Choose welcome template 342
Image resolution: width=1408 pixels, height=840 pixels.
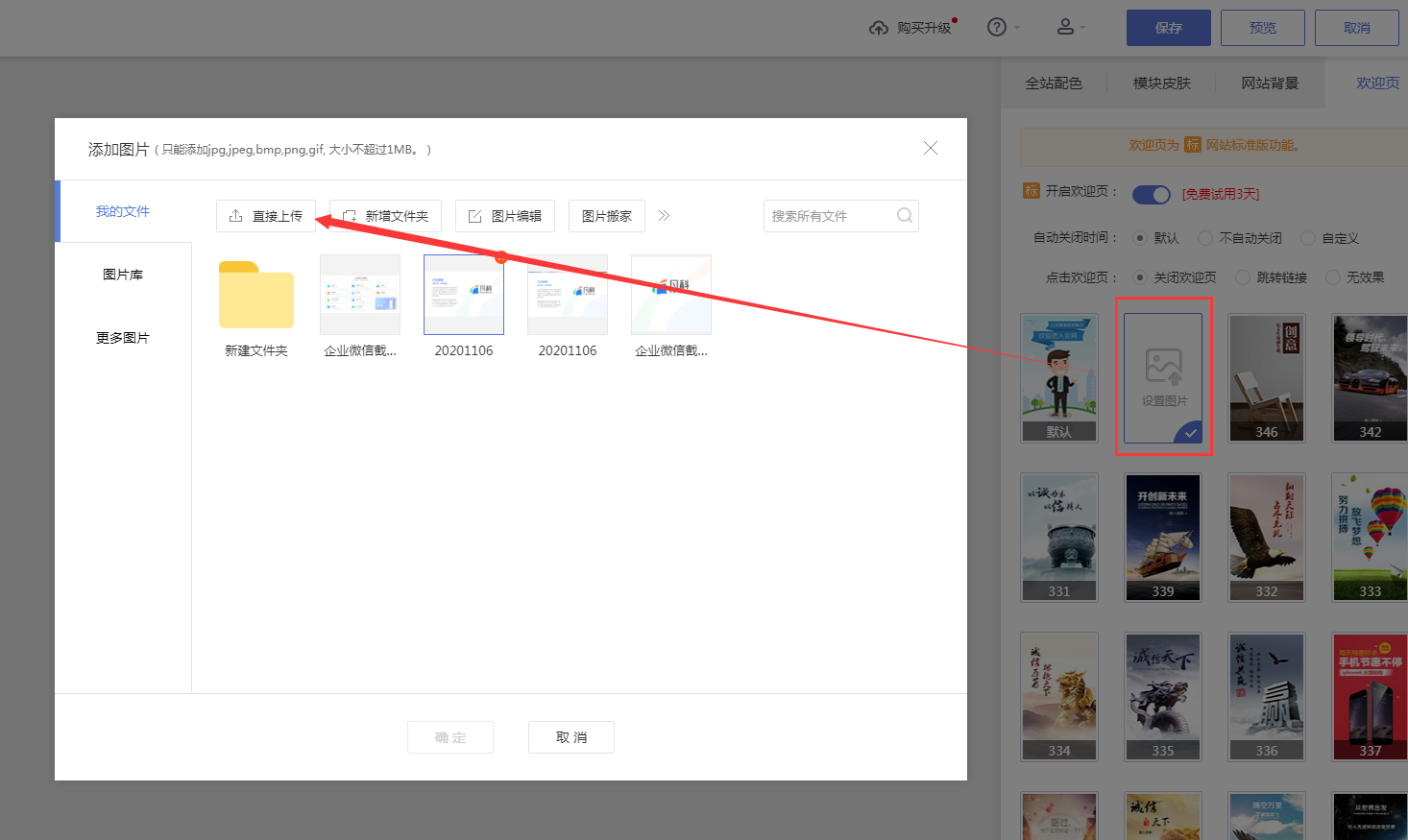(1371, 378)
